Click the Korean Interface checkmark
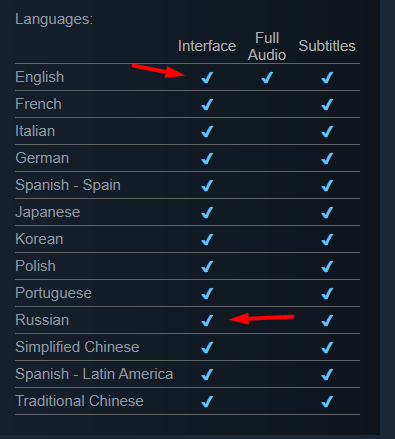The image size is (395, 439). pos(207,240)
